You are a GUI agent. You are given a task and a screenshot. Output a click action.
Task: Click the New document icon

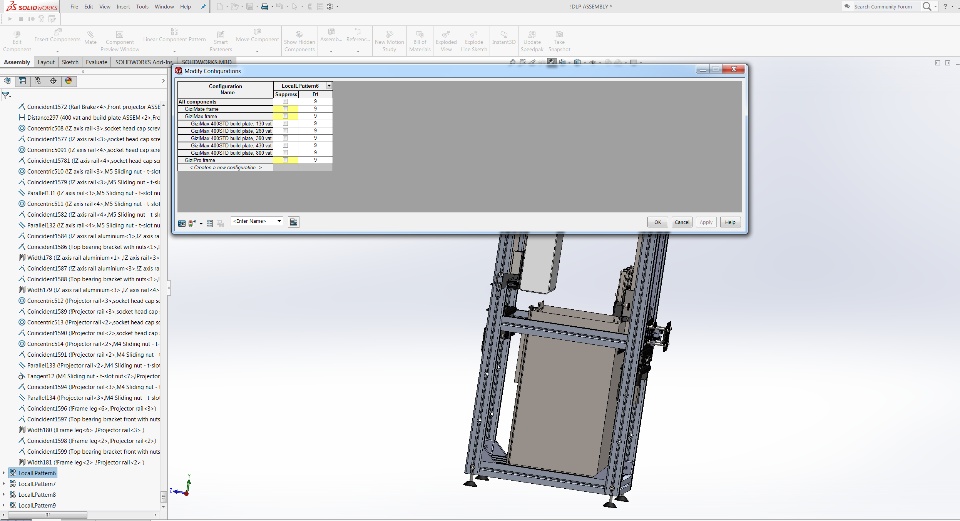coord(220,7)
